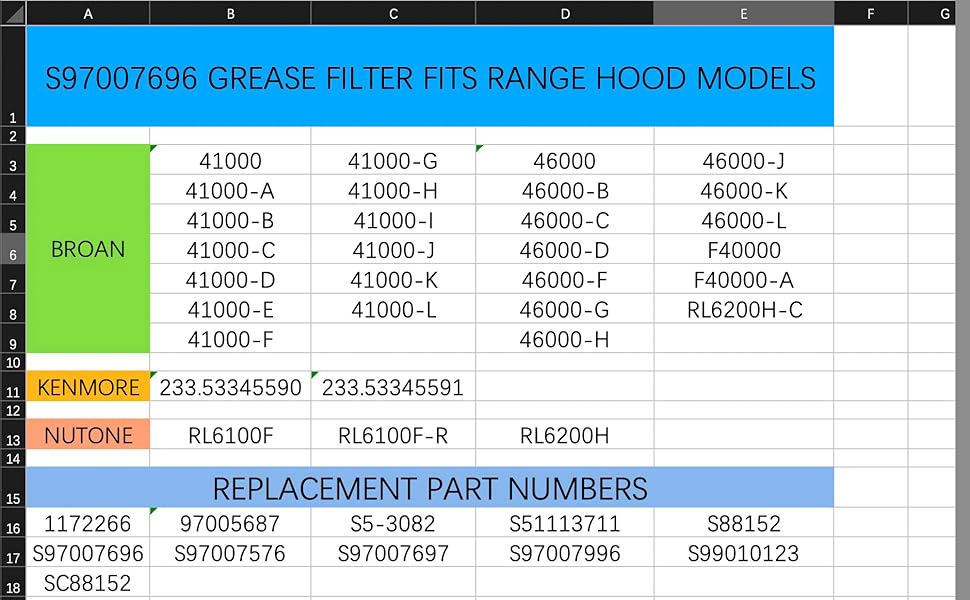Select column F header
Viewport: 970px width, 600px height.
pyautogui.click(x=870, y=13)
